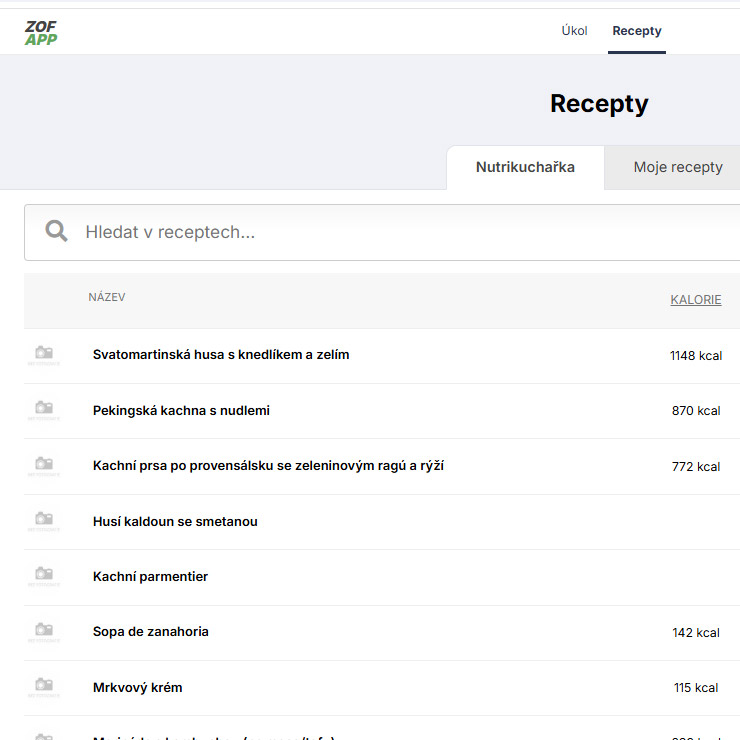Image resolution: width=740 pixels, height=740 pixels.
Task: Focus the Hledat v receptech field
Action: [400, 232]
